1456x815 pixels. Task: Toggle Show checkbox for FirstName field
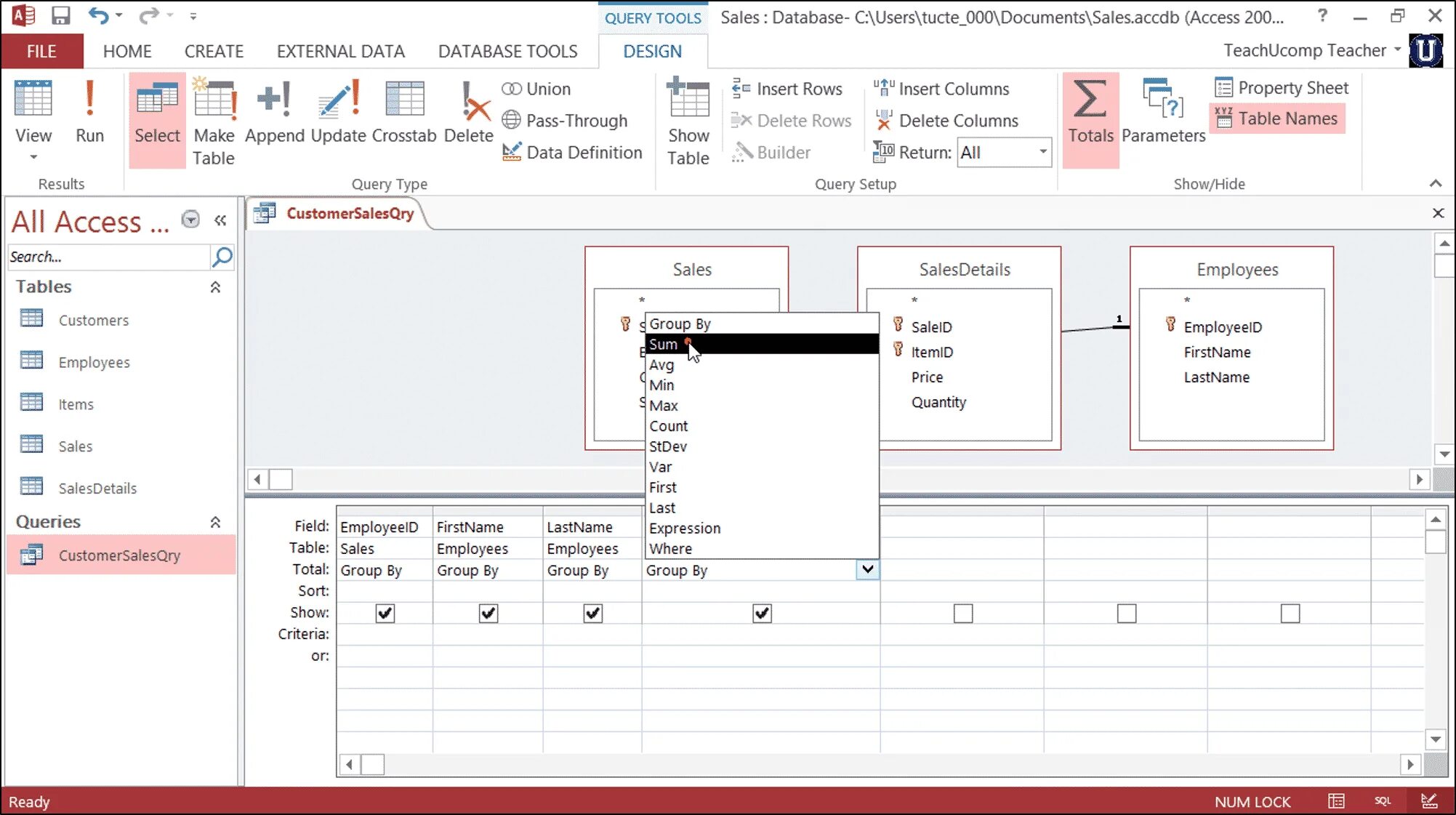(488, 613)
